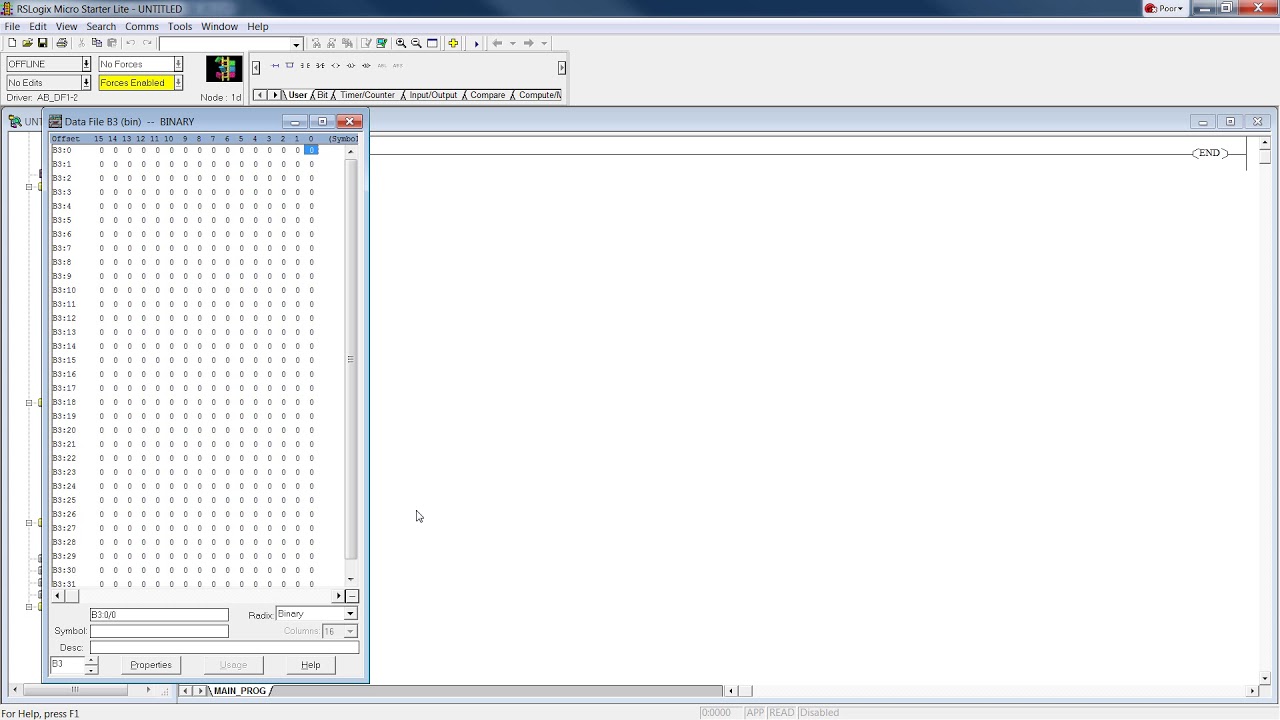Click the B3:15 row label
Image resolution: width=1280 pixels, height=720 pixels.
click(x=64, y=360)
